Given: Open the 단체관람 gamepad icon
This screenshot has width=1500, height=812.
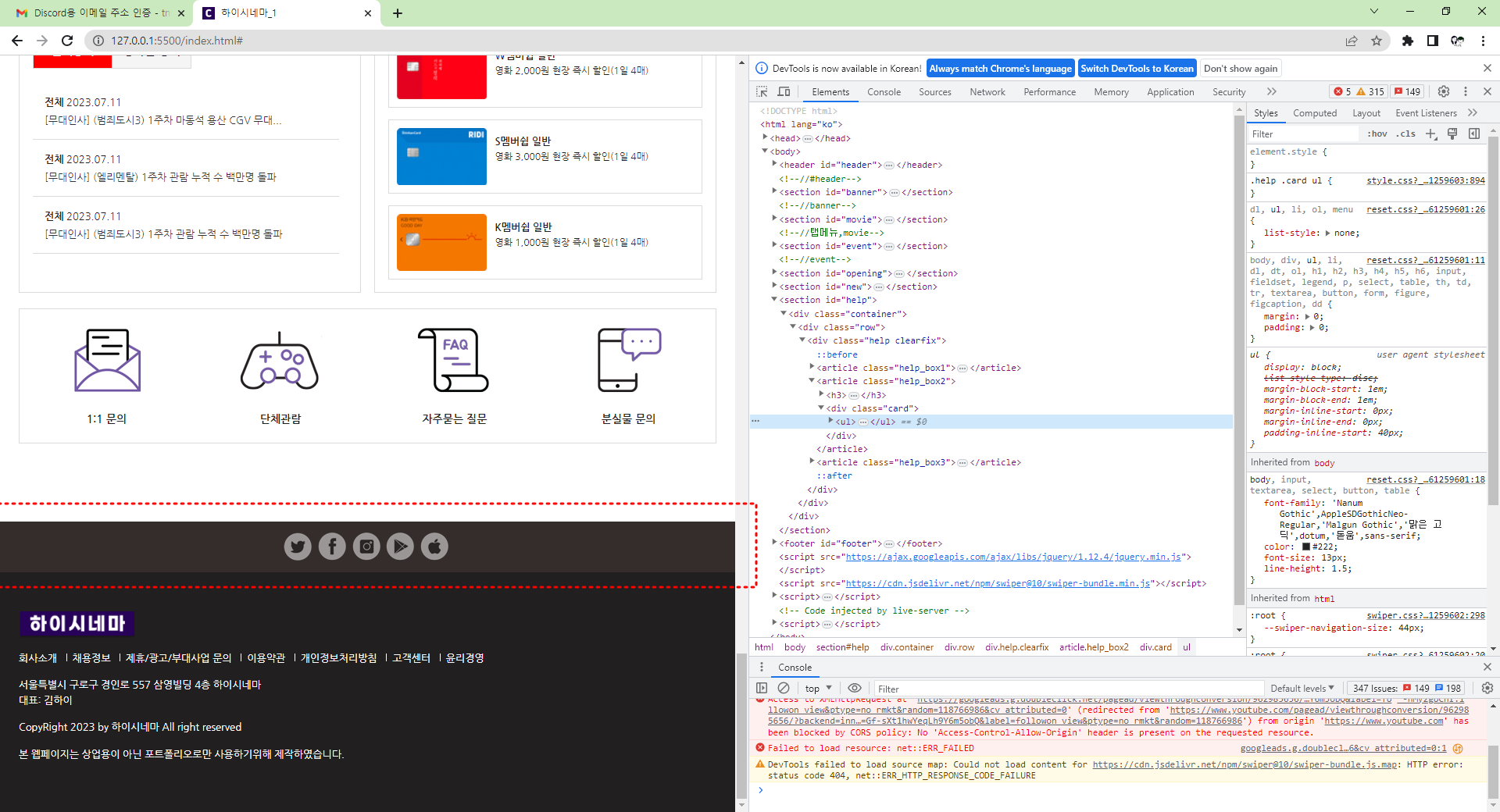Looking at the screenshot, I should click(280, 362).
